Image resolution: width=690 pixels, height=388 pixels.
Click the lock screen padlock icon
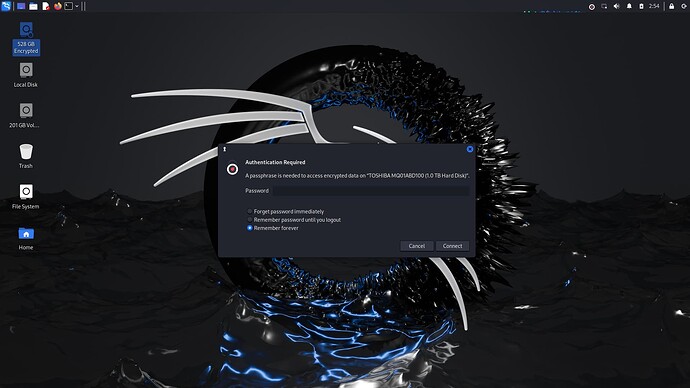(x=672, y=6)
